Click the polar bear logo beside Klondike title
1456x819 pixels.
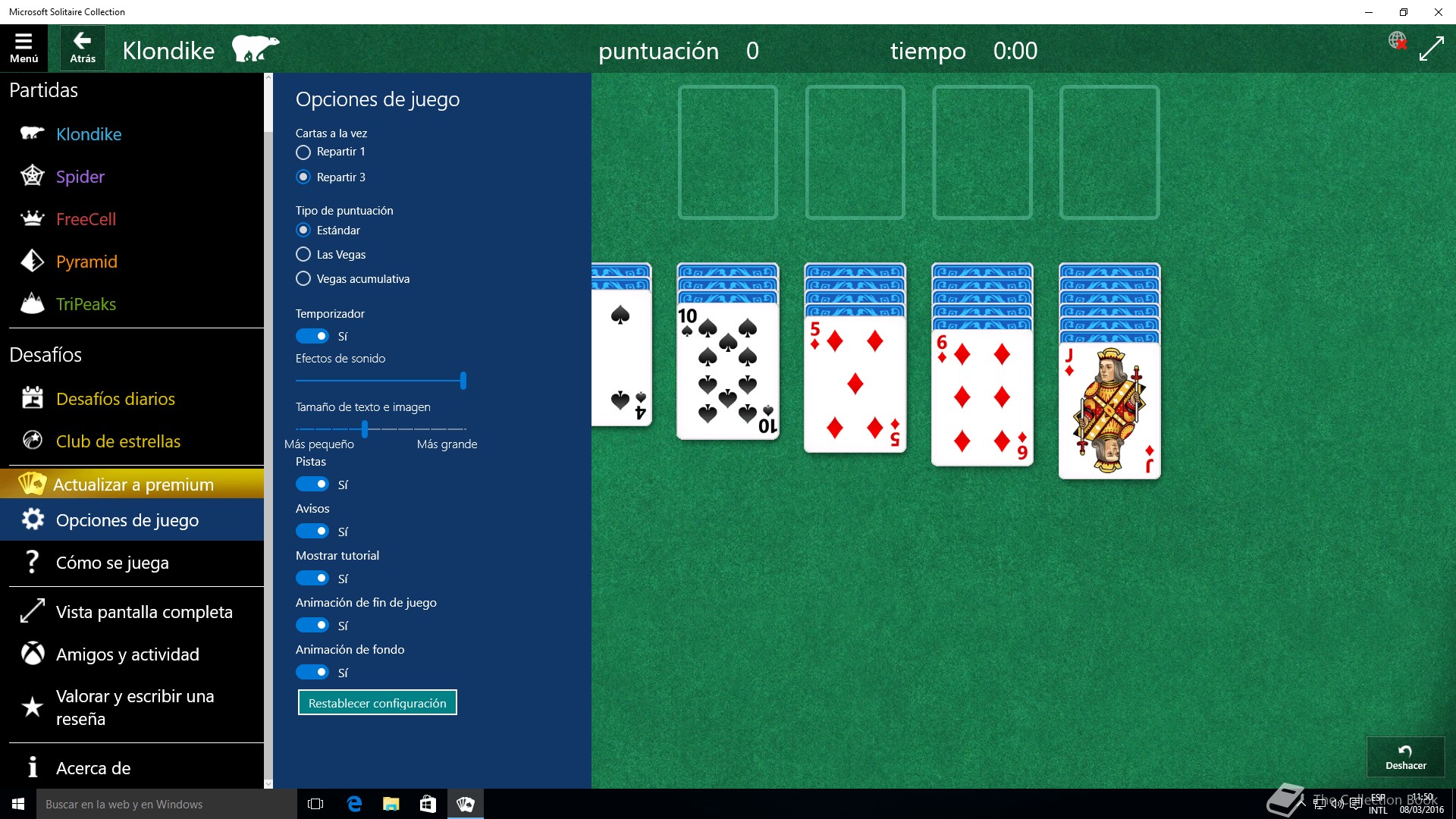[255, 49]
